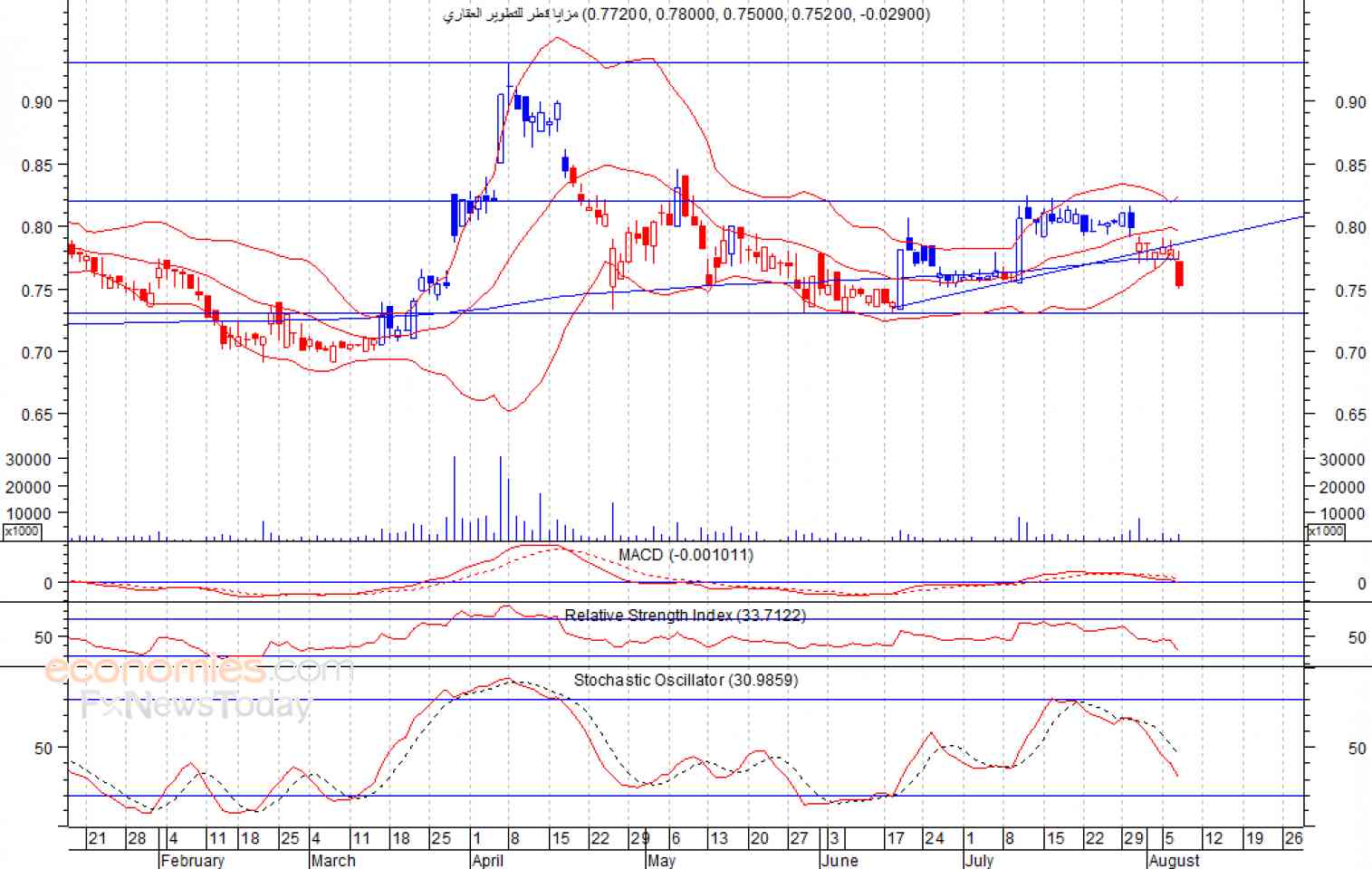Click the date label 5 in August
1372x869 pixels.
(1169, 838)
